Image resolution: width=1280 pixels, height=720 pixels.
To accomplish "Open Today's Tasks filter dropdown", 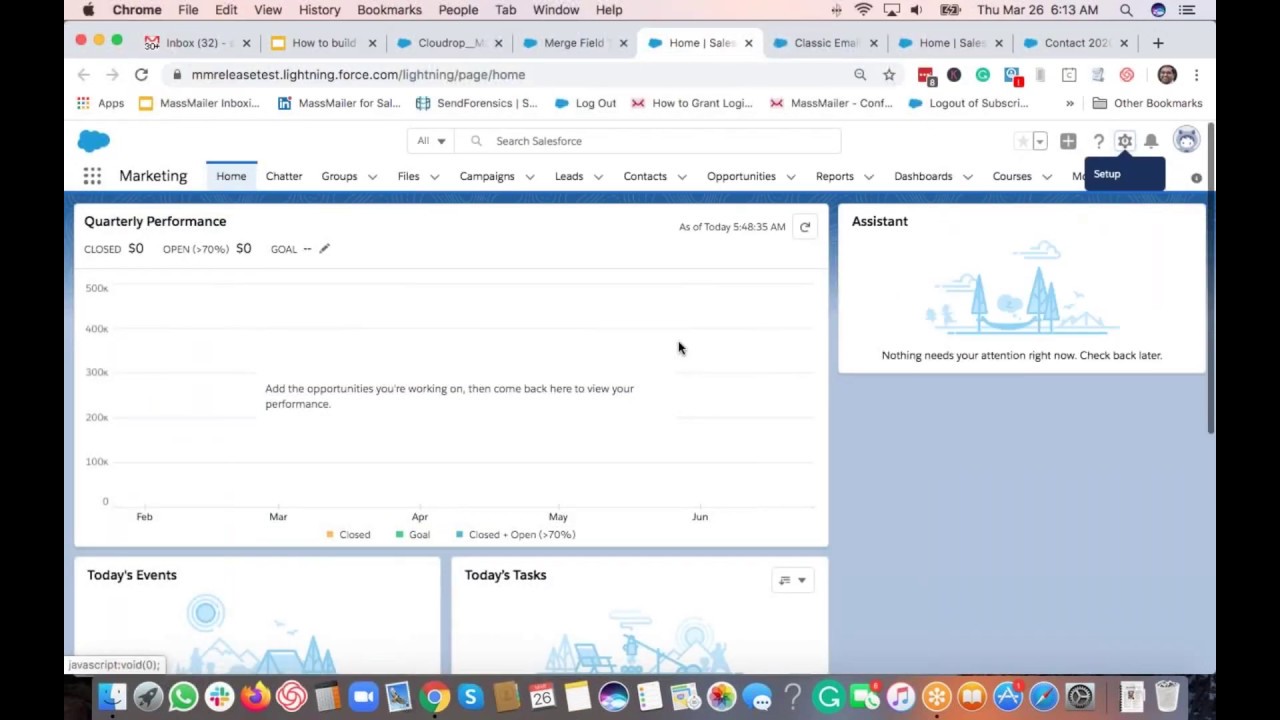I will 792,580.
